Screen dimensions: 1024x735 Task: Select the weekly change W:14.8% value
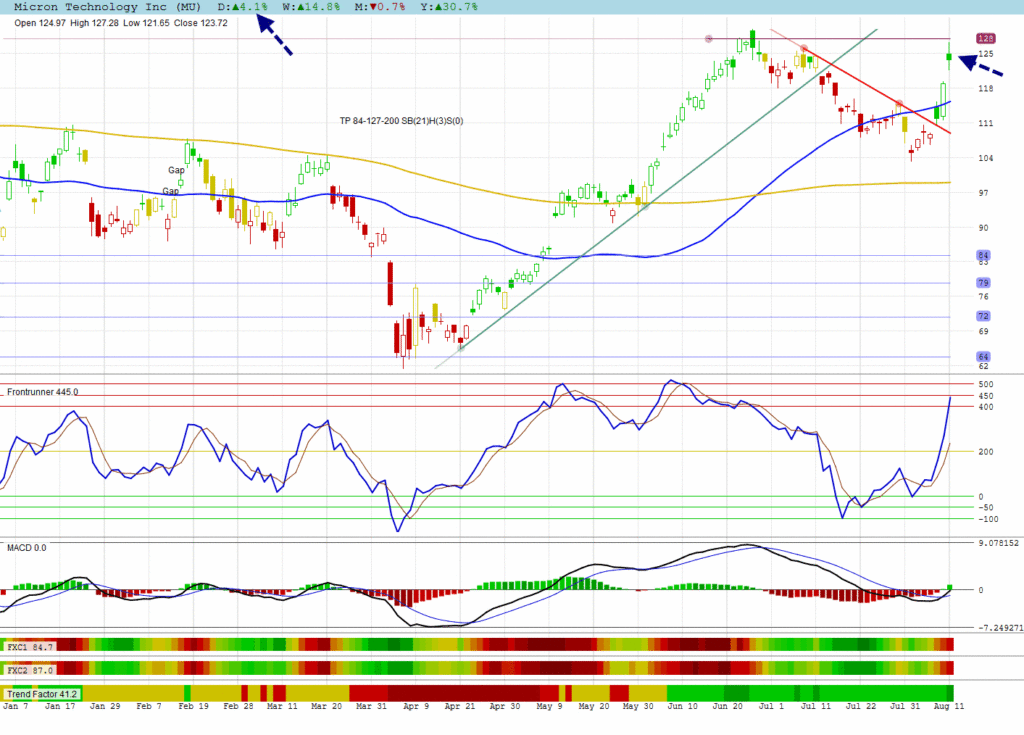[312, 7]
